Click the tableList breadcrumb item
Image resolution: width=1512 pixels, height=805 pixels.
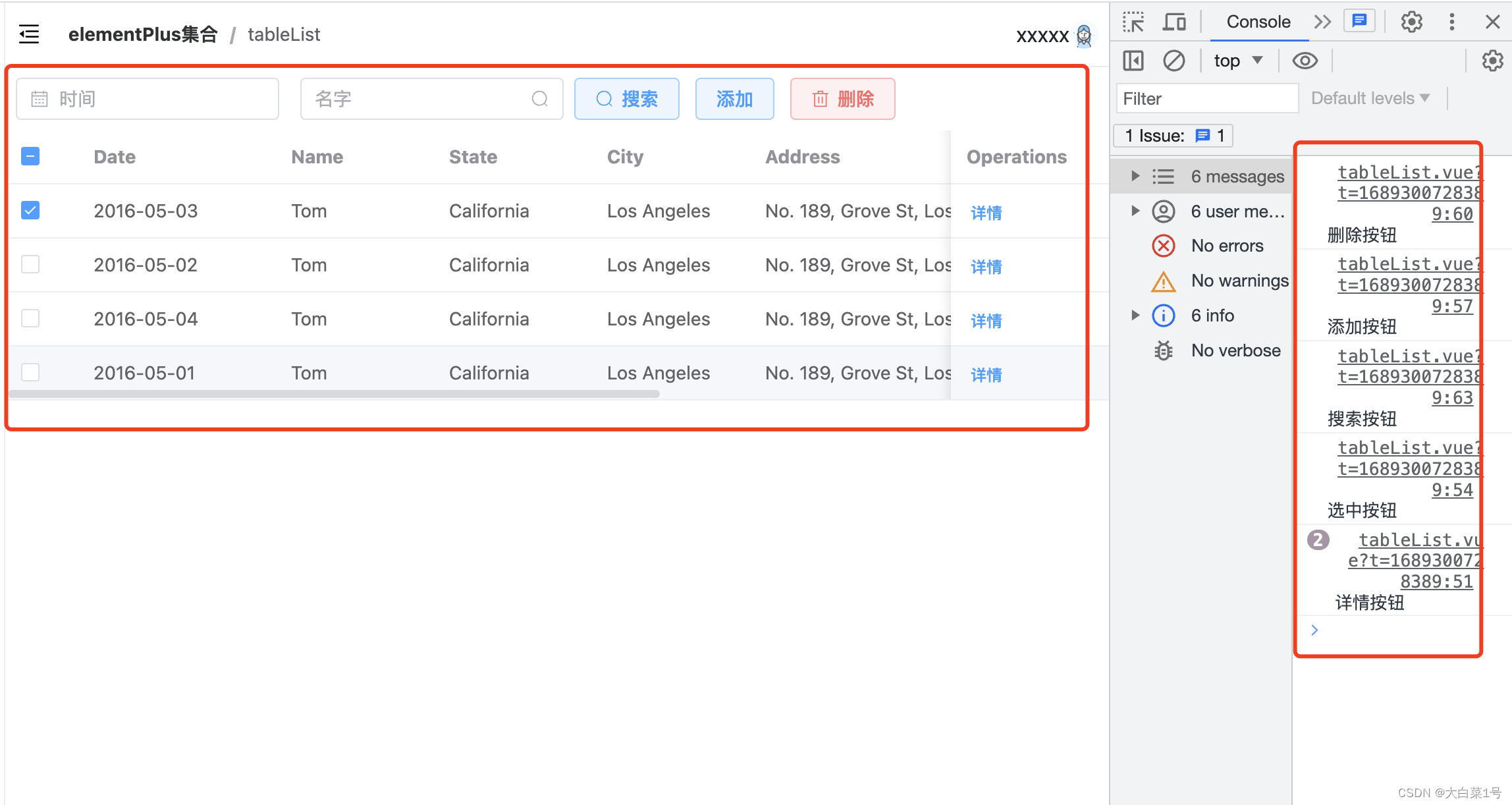pos(284,34)
